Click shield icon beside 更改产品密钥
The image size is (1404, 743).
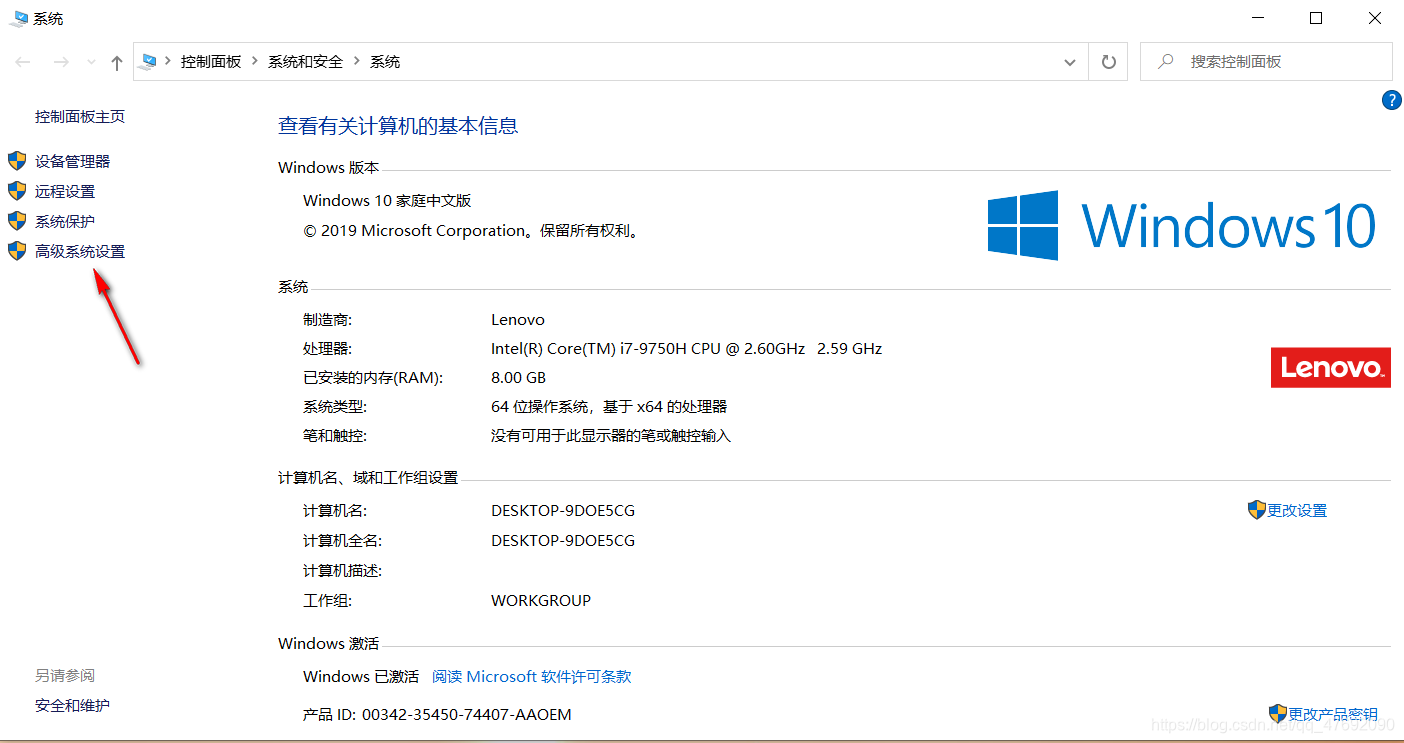coord(1278,714)
